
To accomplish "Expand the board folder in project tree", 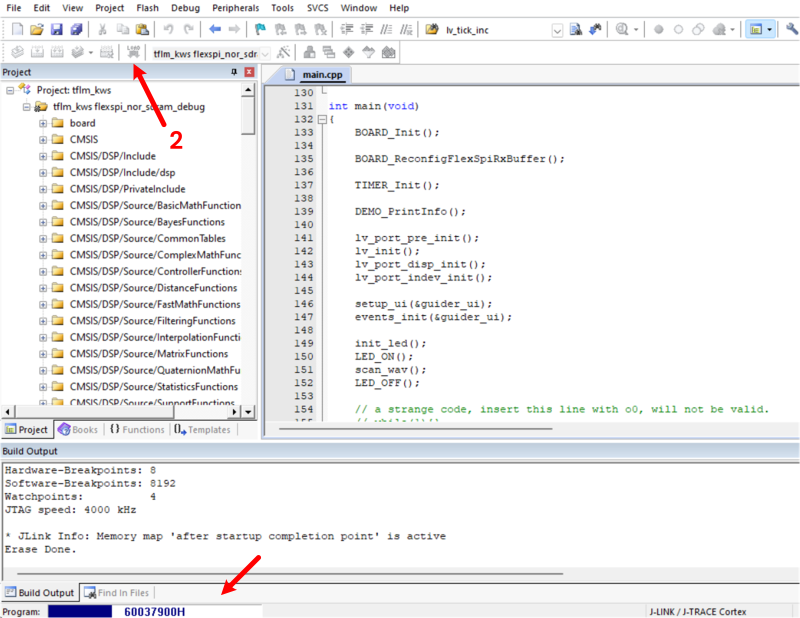I will tap(43, 123).
